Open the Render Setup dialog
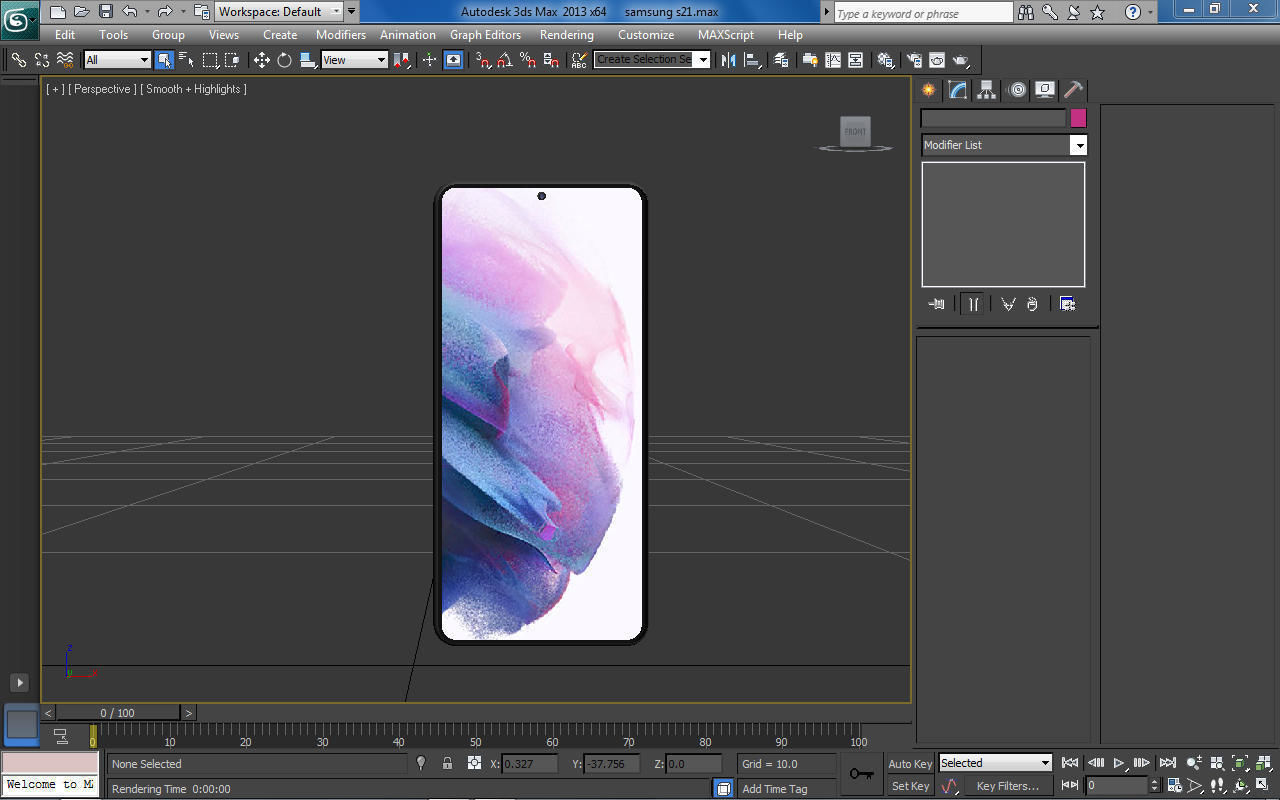This screenshot has width=1280, height=800. [914, 60]
